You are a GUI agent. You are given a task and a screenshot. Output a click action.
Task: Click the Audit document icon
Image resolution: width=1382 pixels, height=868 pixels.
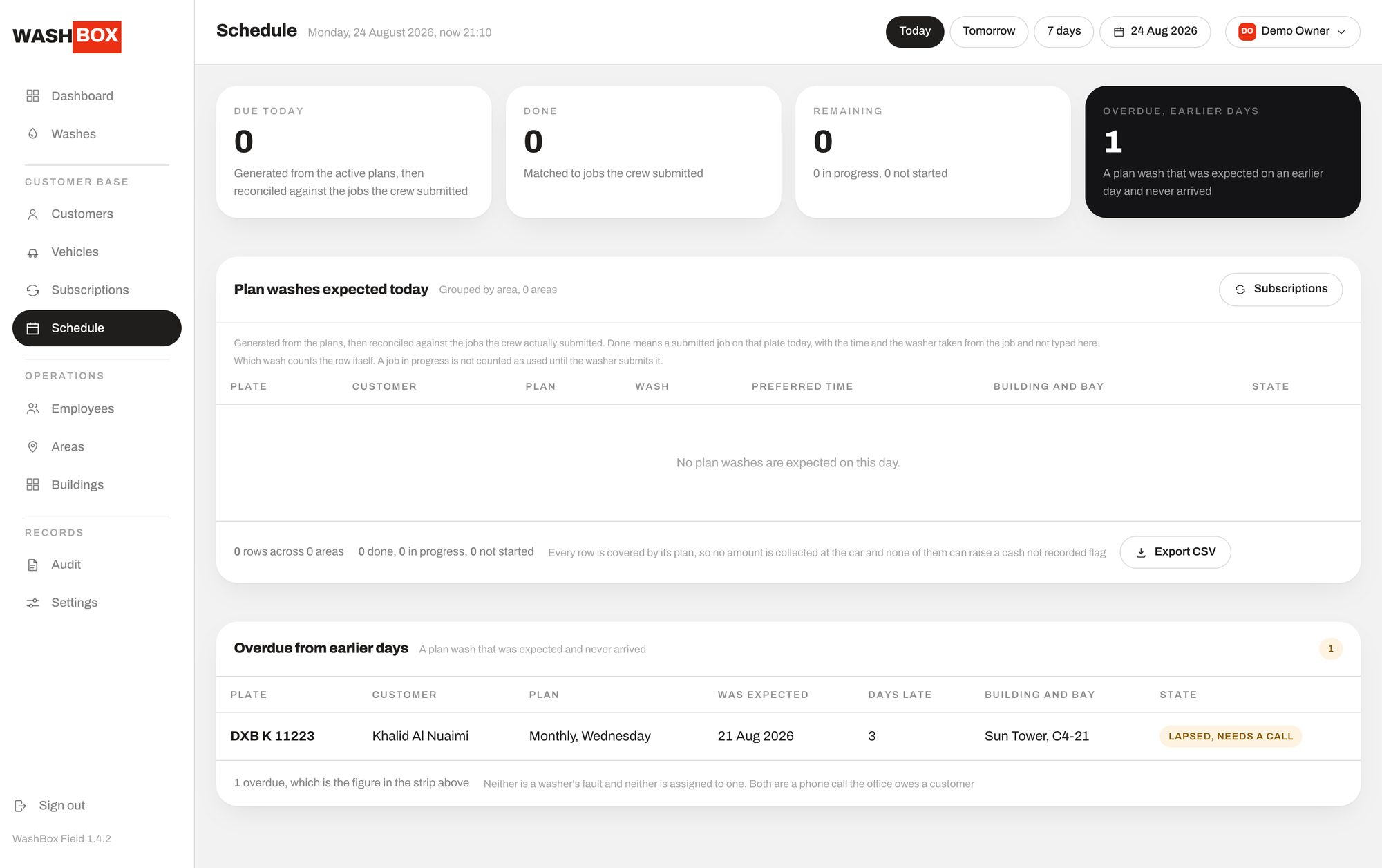pos(32,565)
